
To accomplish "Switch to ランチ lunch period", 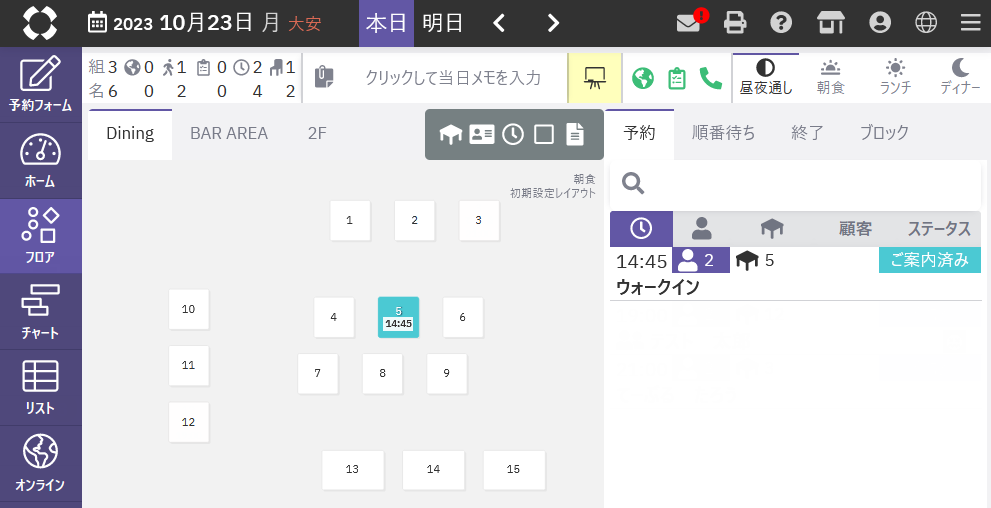I will (x=895, y=77).
